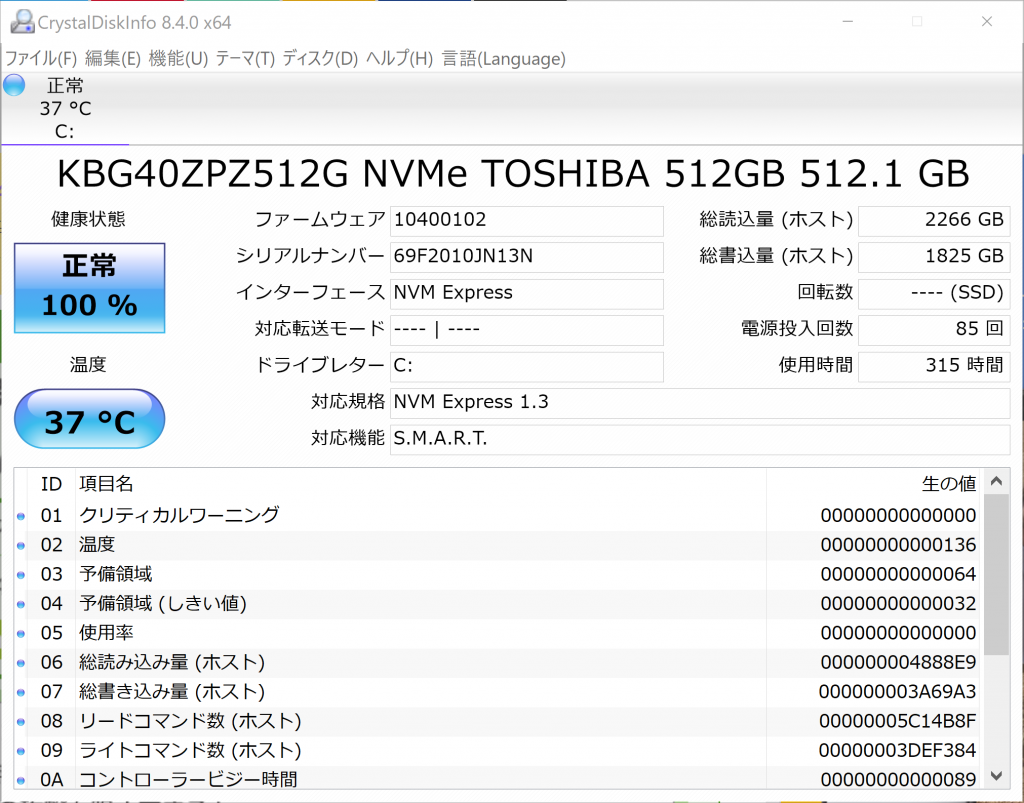
Task: Click the 電源投入回数 value 85 回
Action: pos(934,330)
